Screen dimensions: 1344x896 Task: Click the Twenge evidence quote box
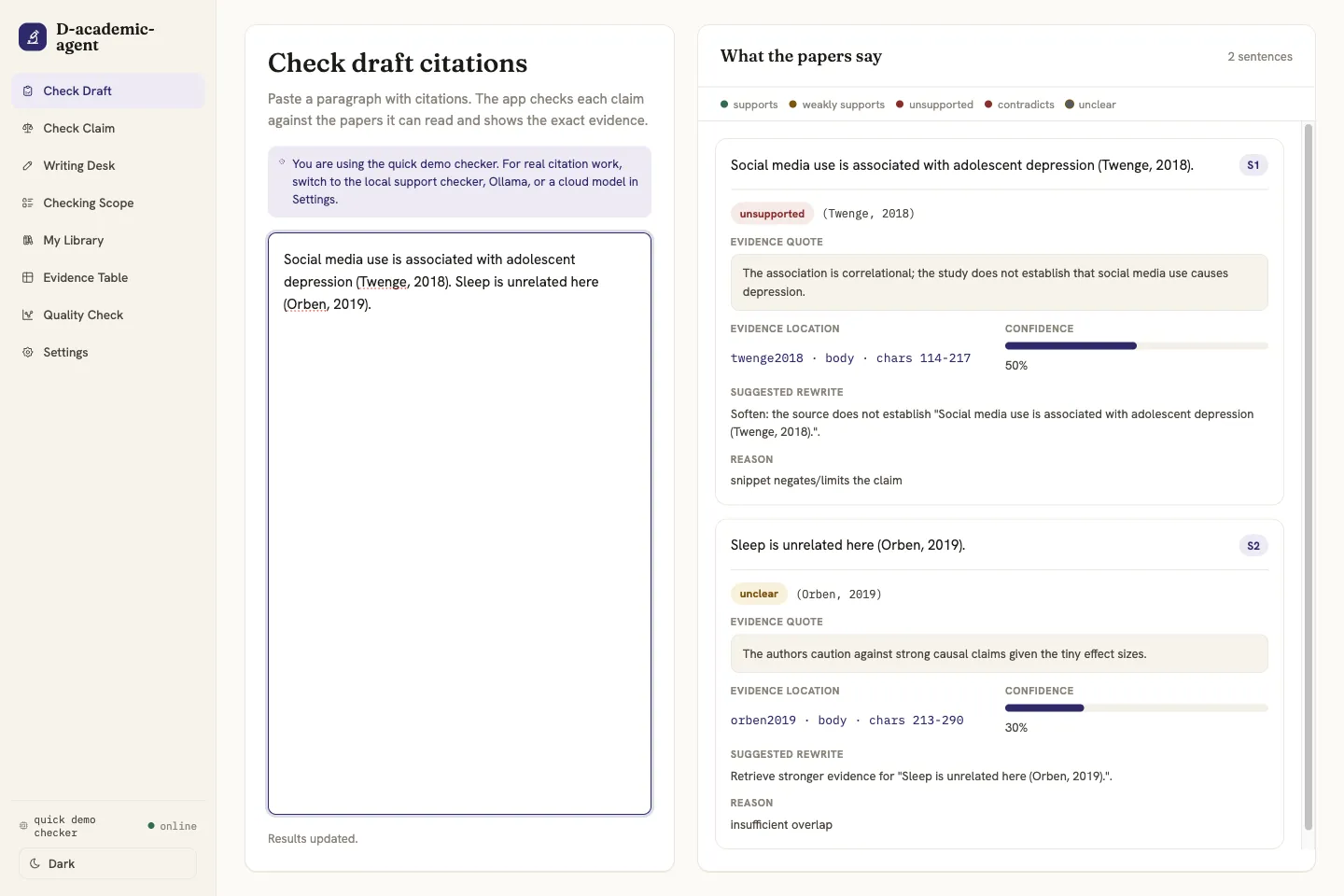click(x=999, y=283)
